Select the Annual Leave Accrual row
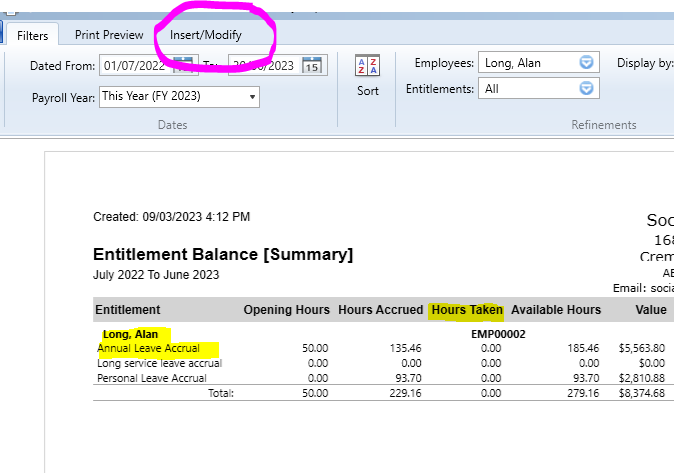Viewport: 674px width, 473px height. point(148,348)
